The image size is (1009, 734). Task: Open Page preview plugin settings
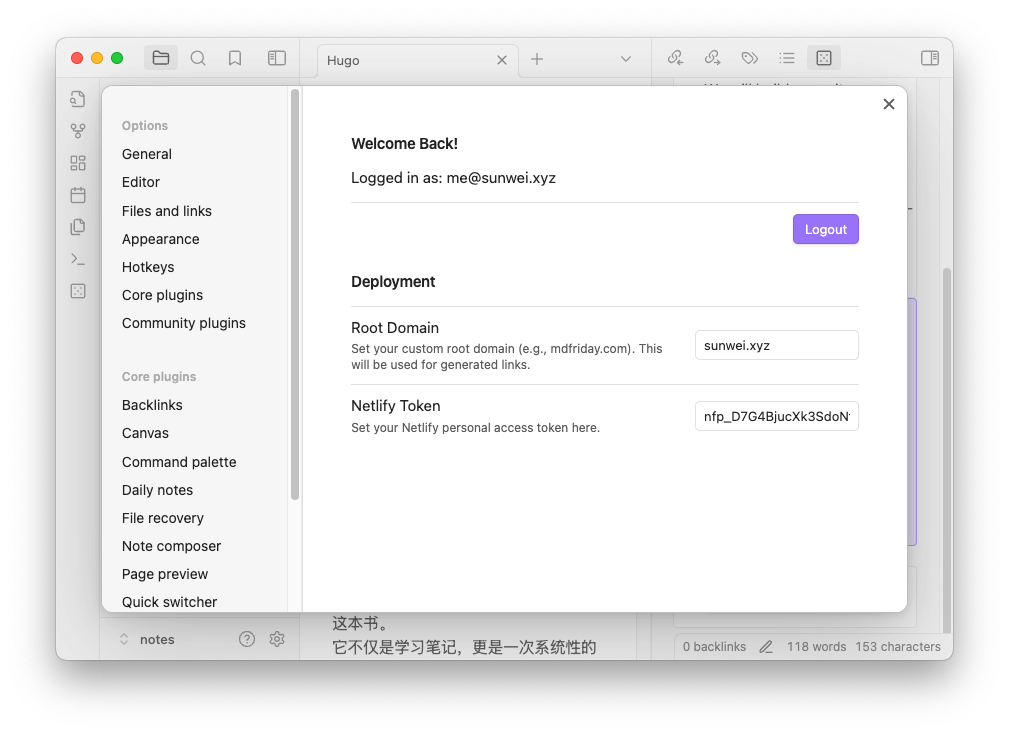click(165, 574)
